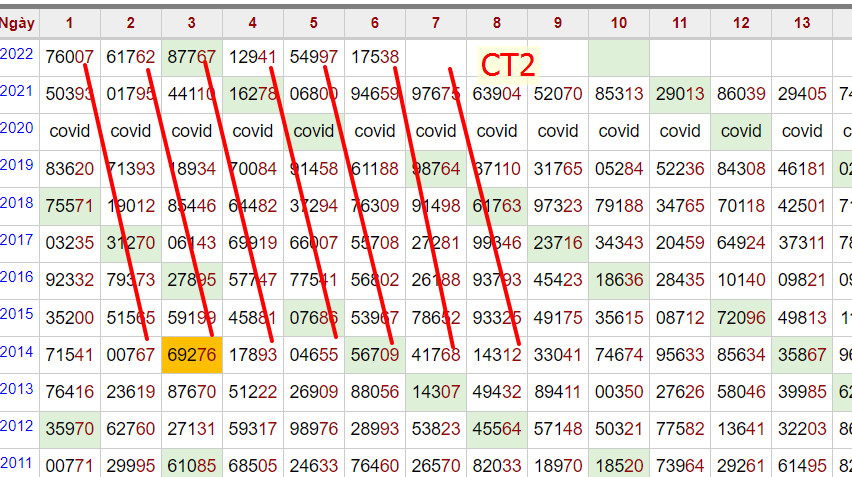Viewport: 852px width, 477px height.
Task: Select cell 76007 in the 2022 row
Action: [70, 57]
